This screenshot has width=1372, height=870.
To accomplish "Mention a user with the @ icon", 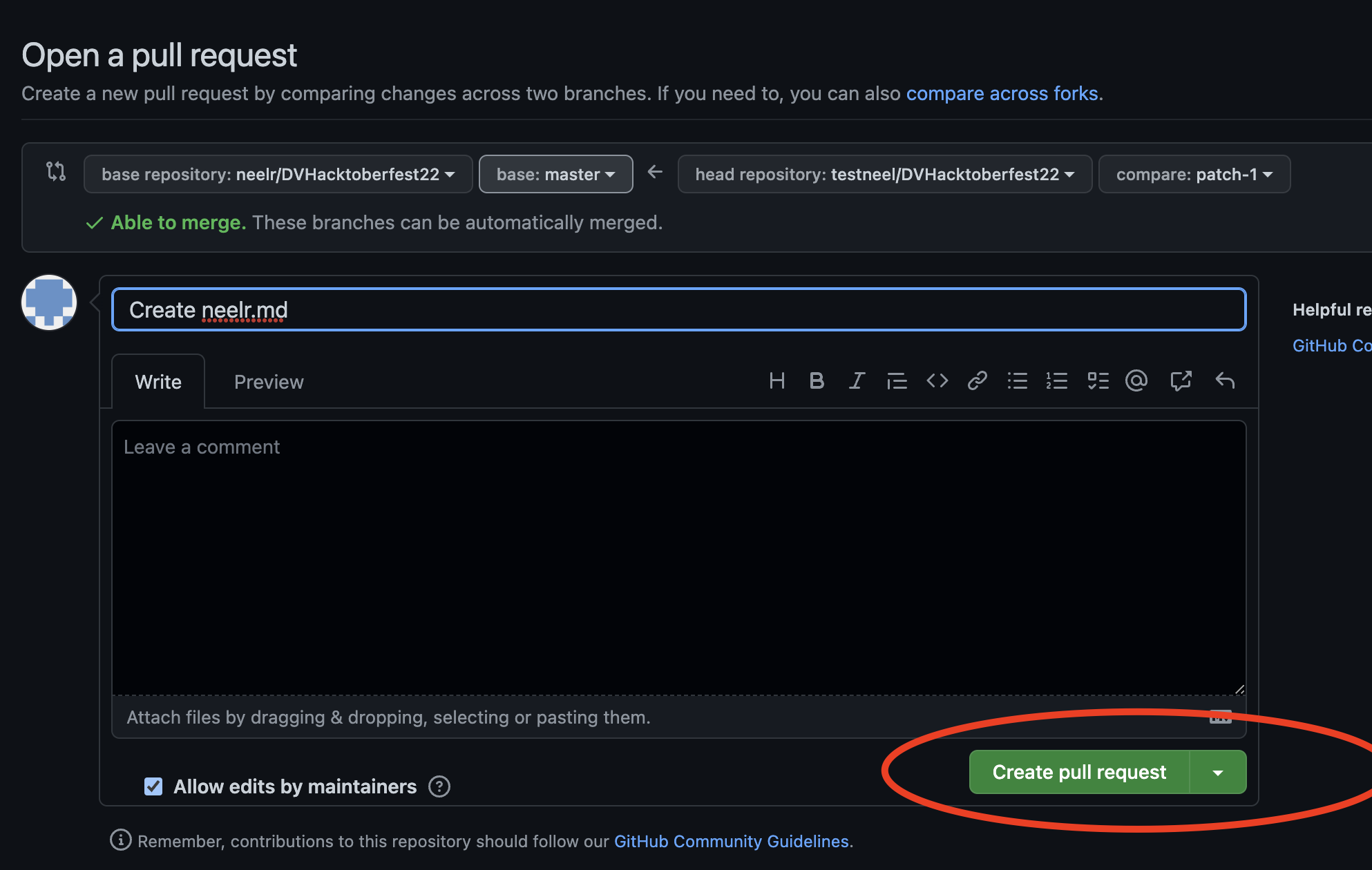I will [1136, 380].
